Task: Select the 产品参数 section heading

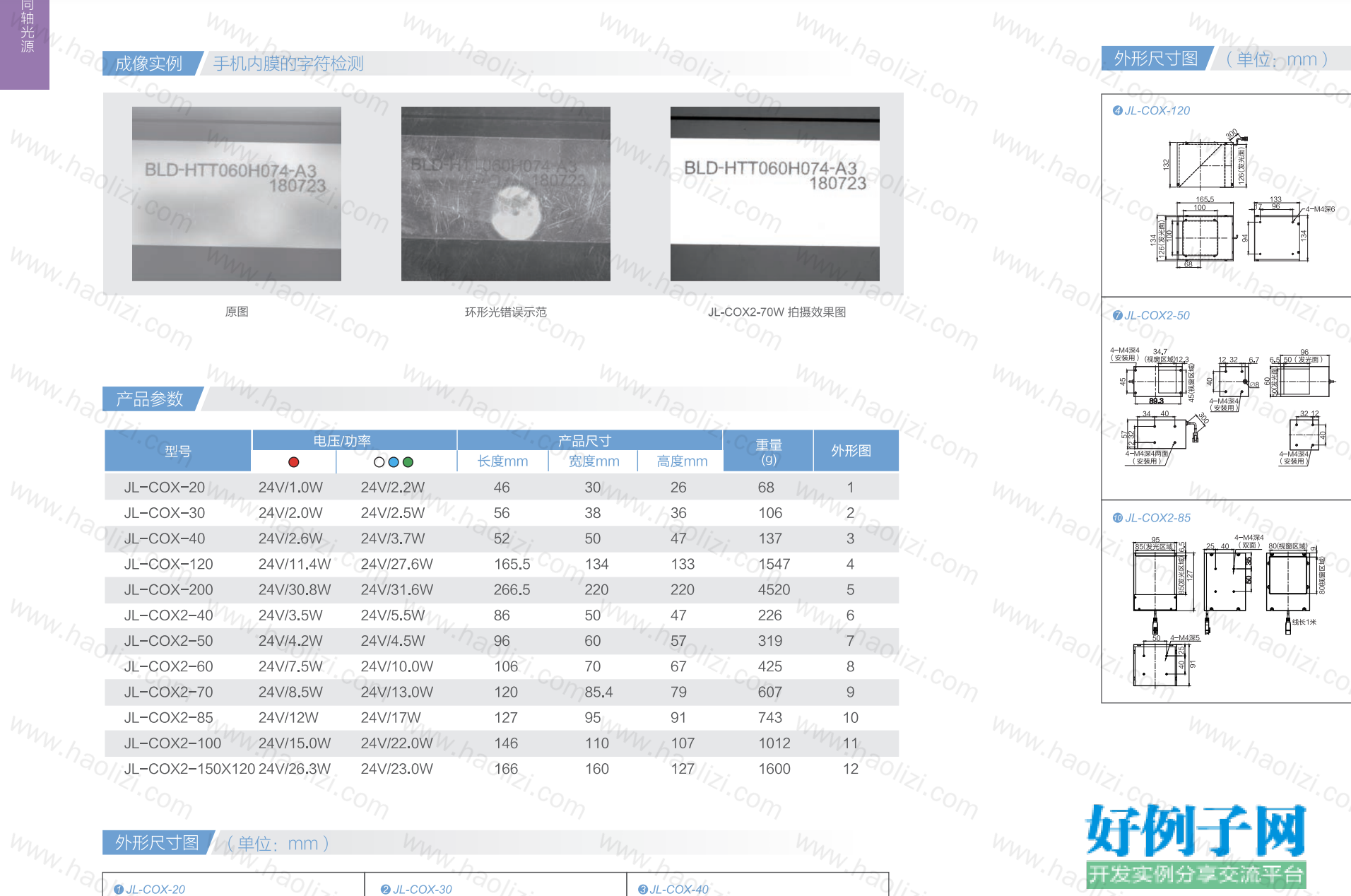Action: tap(150, 399)
